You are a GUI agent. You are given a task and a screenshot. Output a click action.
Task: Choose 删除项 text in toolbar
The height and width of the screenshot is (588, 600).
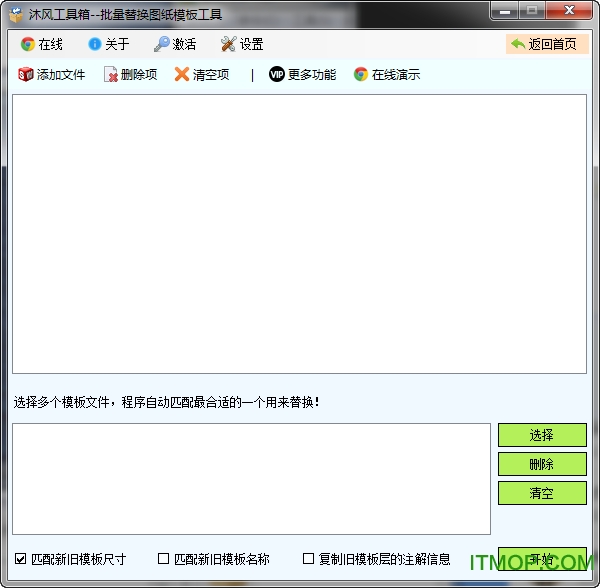139,75
